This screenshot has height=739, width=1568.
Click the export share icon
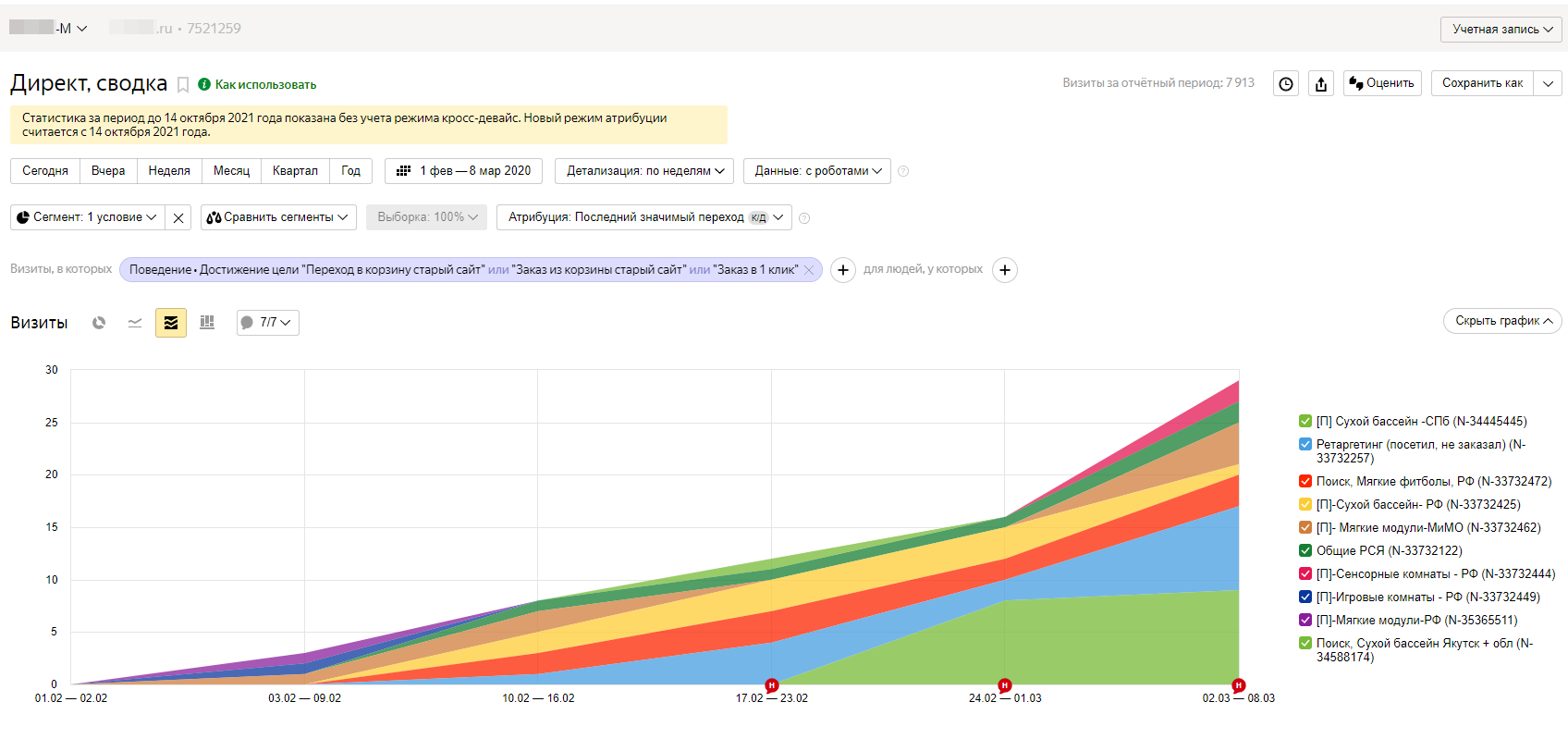pos(1321,83)
